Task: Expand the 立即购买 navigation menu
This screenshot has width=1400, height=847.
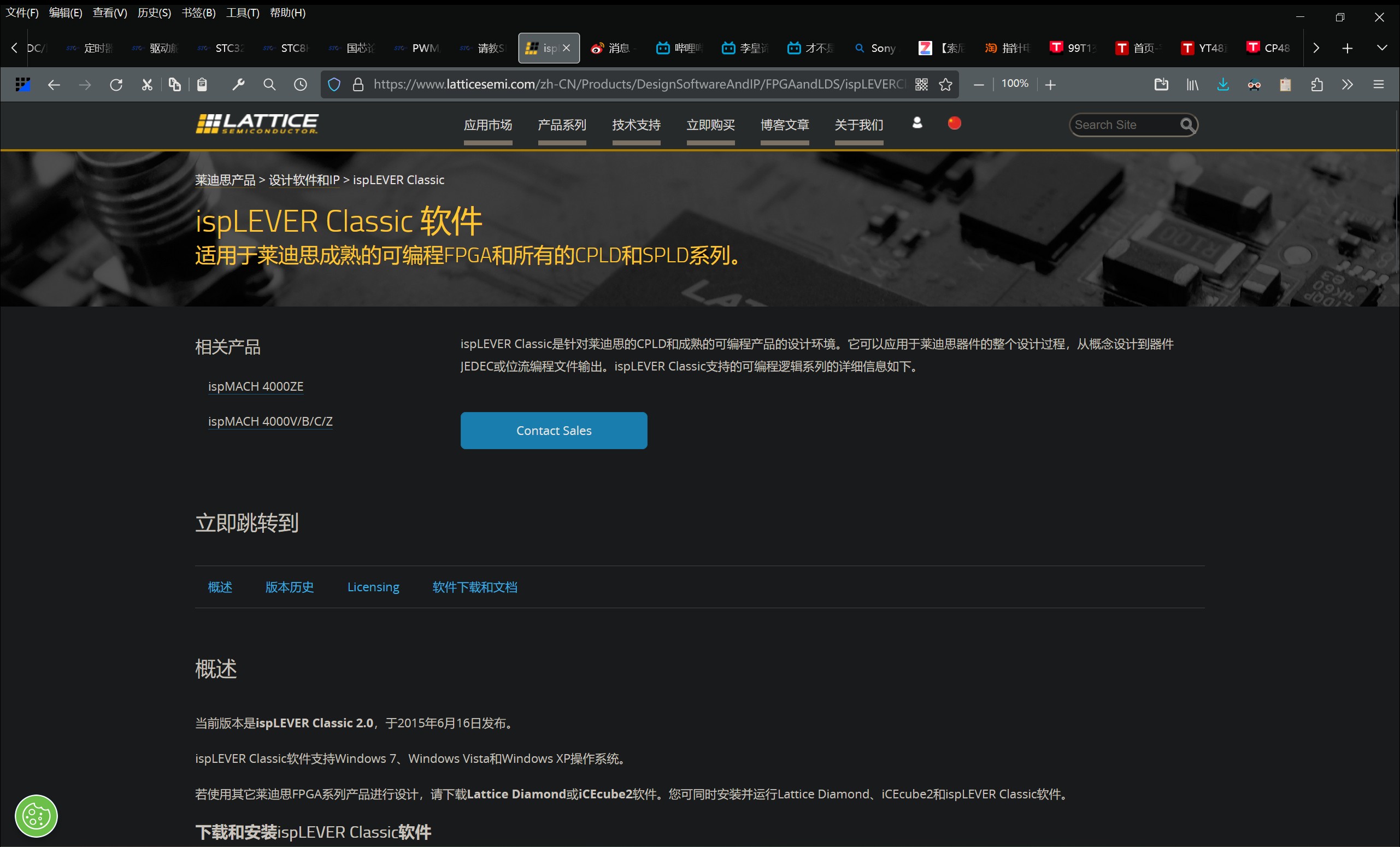Action: [711, 125]
